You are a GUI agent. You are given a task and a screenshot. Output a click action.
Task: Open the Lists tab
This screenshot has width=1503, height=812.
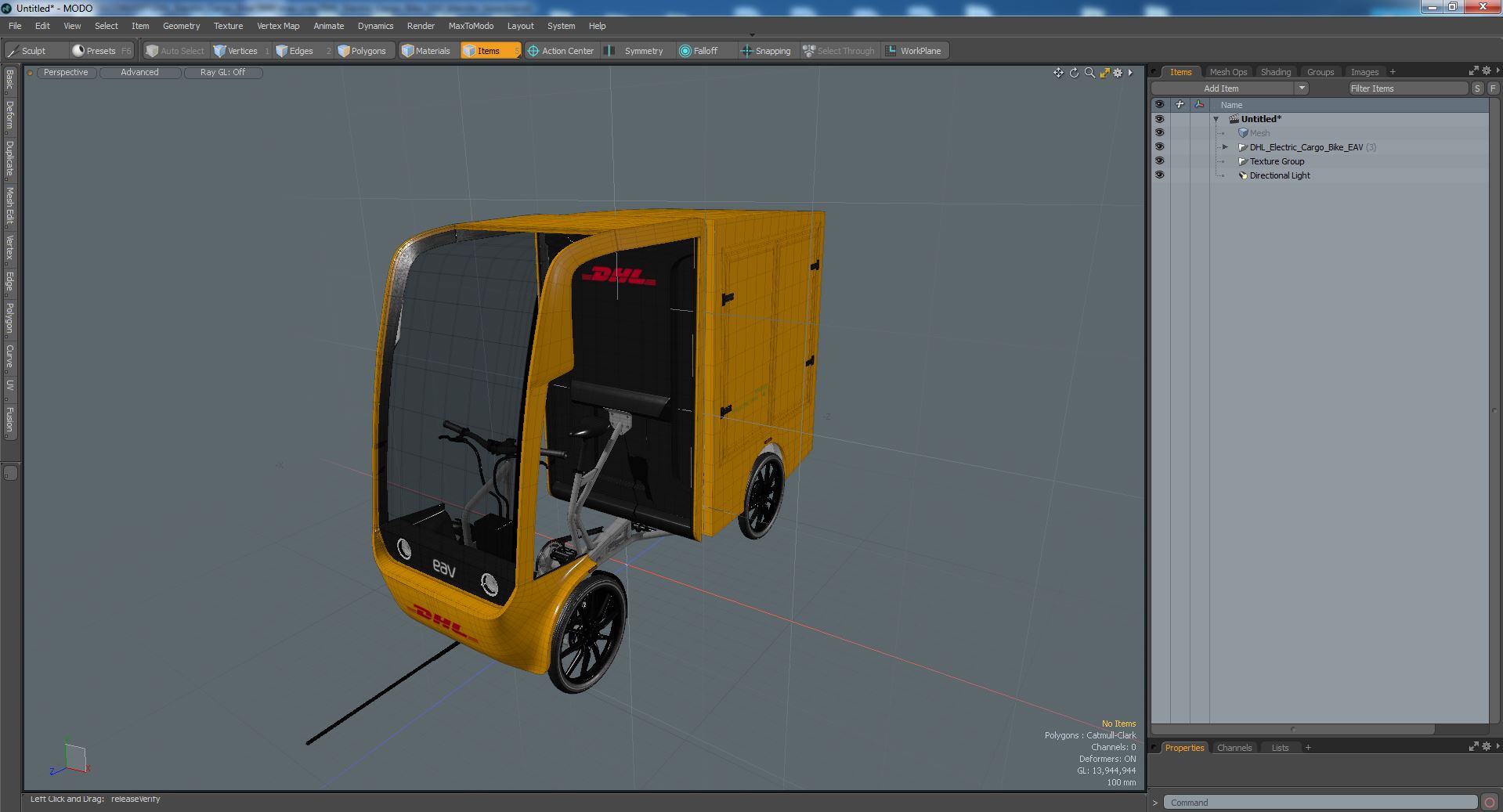[x=1280, y=748]
